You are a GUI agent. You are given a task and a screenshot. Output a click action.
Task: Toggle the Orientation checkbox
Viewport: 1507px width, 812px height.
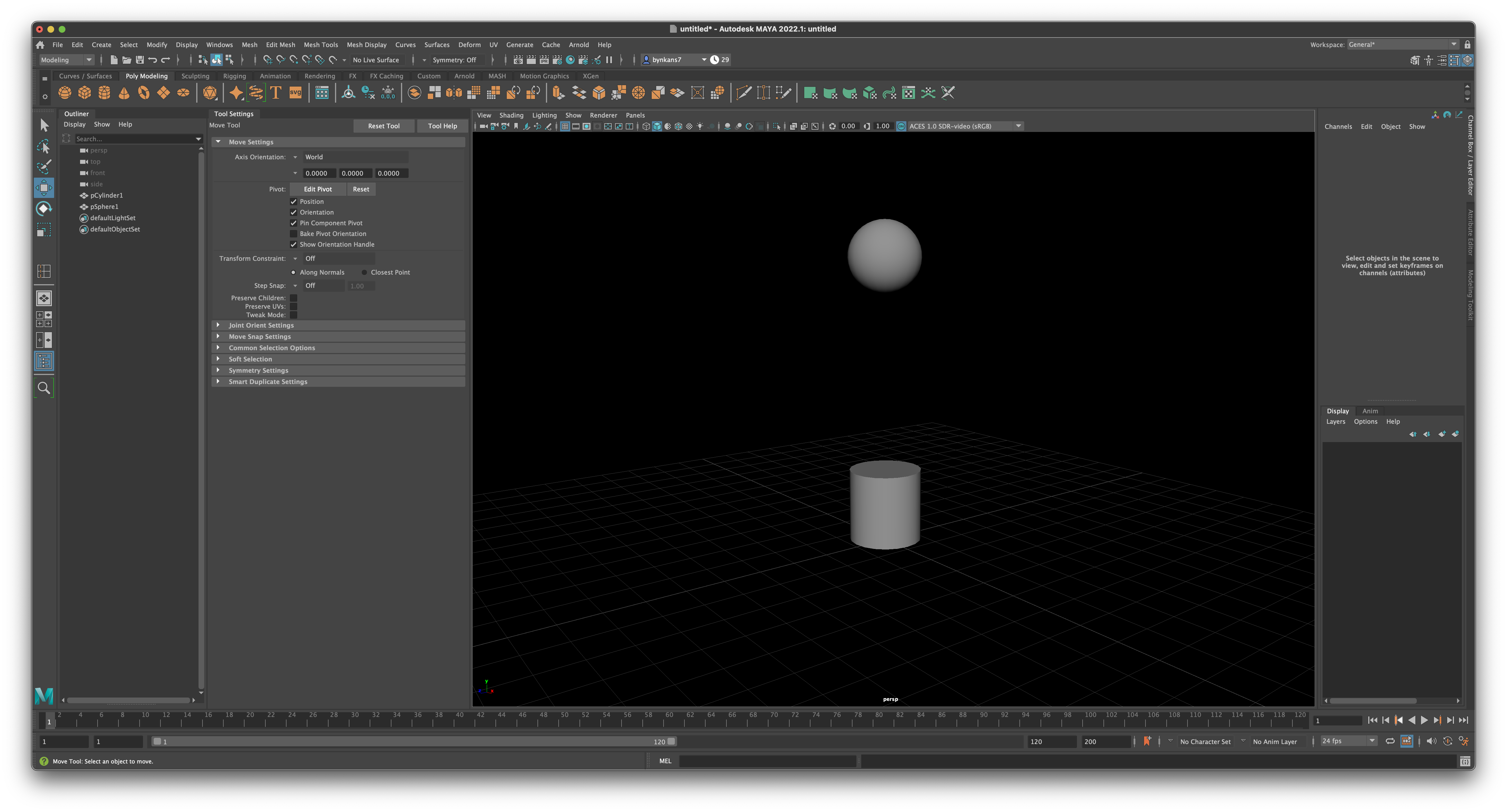click(294, 212)
